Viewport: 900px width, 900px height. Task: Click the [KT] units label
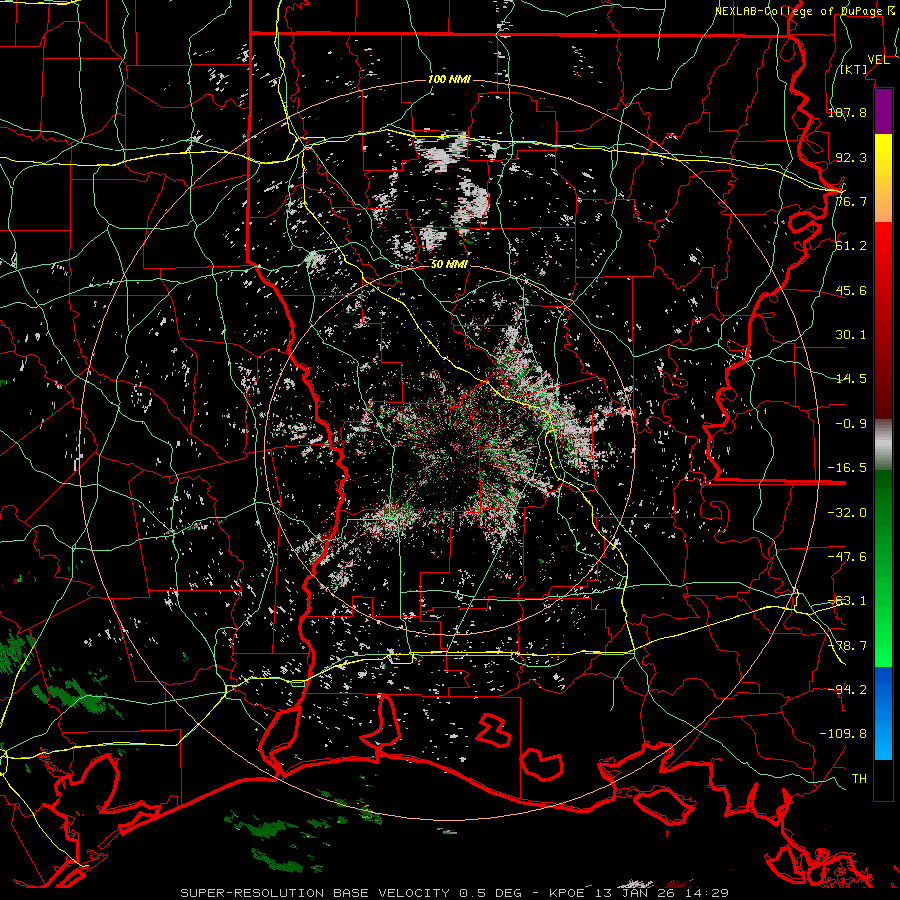point(854,69)
